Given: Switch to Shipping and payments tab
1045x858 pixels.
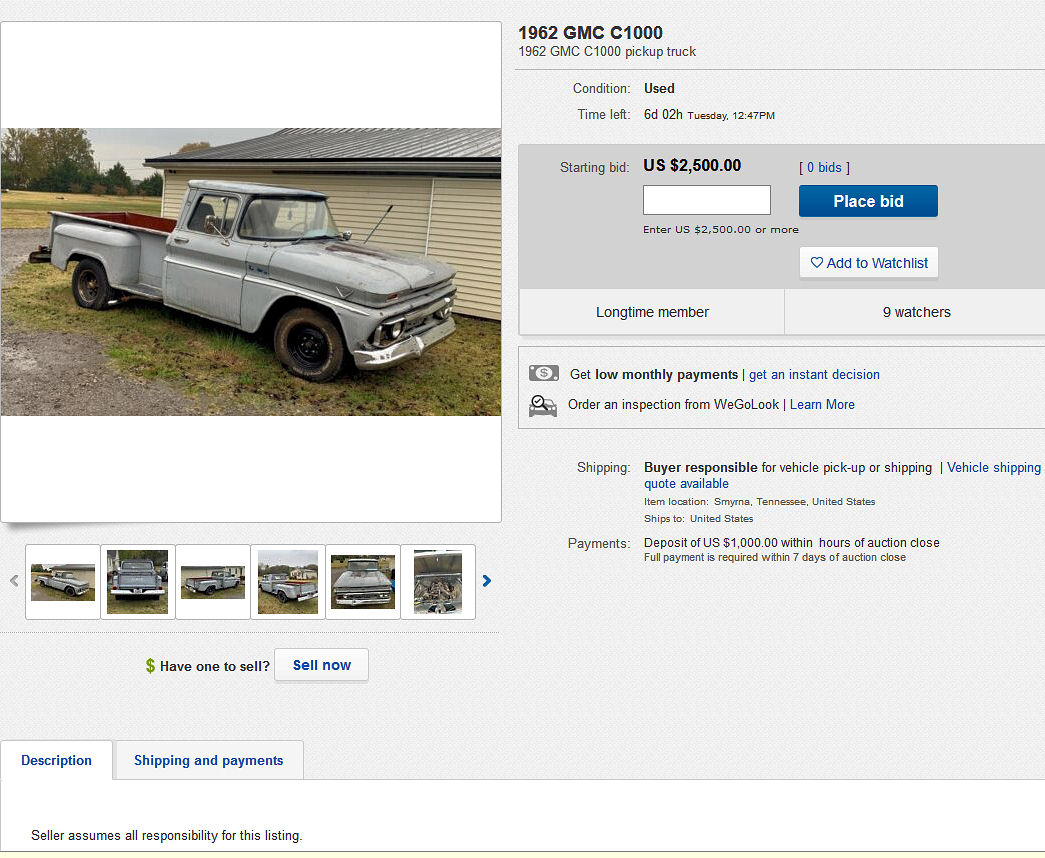Looking at the screenshot, I should point(208,761).
